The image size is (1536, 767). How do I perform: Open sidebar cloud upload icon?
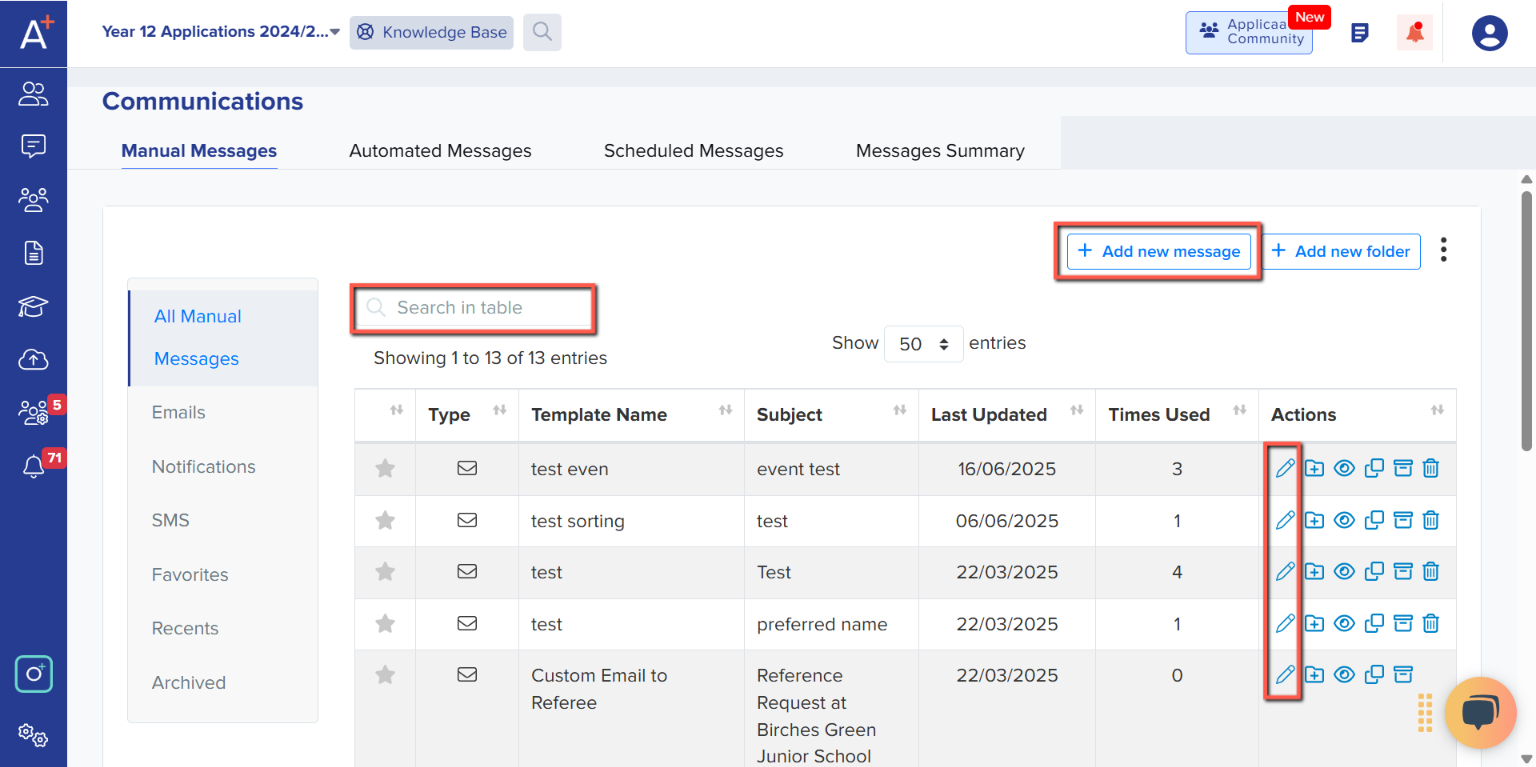(x=33, y=359)
